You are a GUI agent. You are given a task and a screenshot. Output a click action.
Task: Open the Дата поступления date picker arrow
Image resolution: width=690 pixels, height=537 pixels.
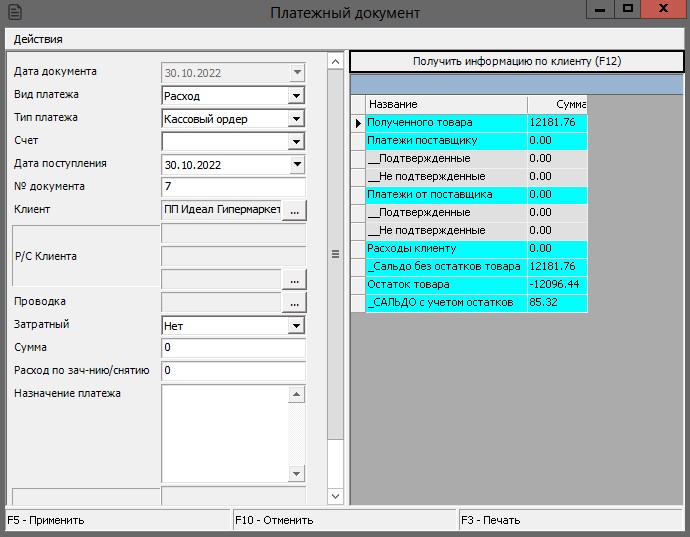click(295, 165)
